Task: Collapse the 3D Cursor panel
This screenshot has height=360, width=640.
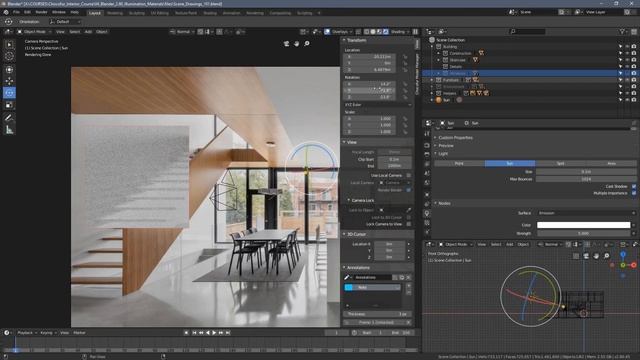Action: pyautogui.click(x=344, y=234)
